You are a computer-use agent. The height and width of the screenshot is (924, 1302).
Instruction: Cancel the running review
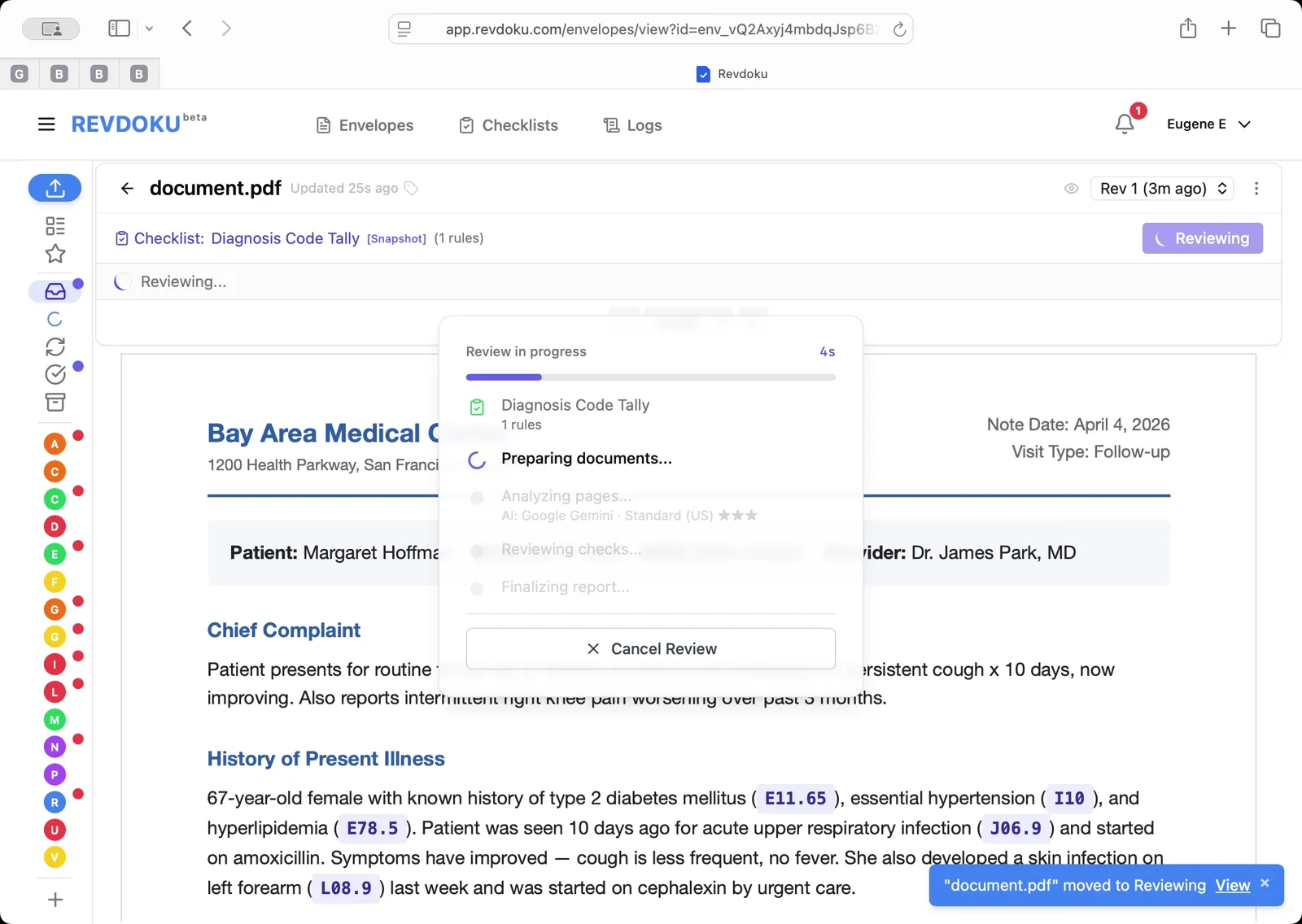[x=650, y=648]
